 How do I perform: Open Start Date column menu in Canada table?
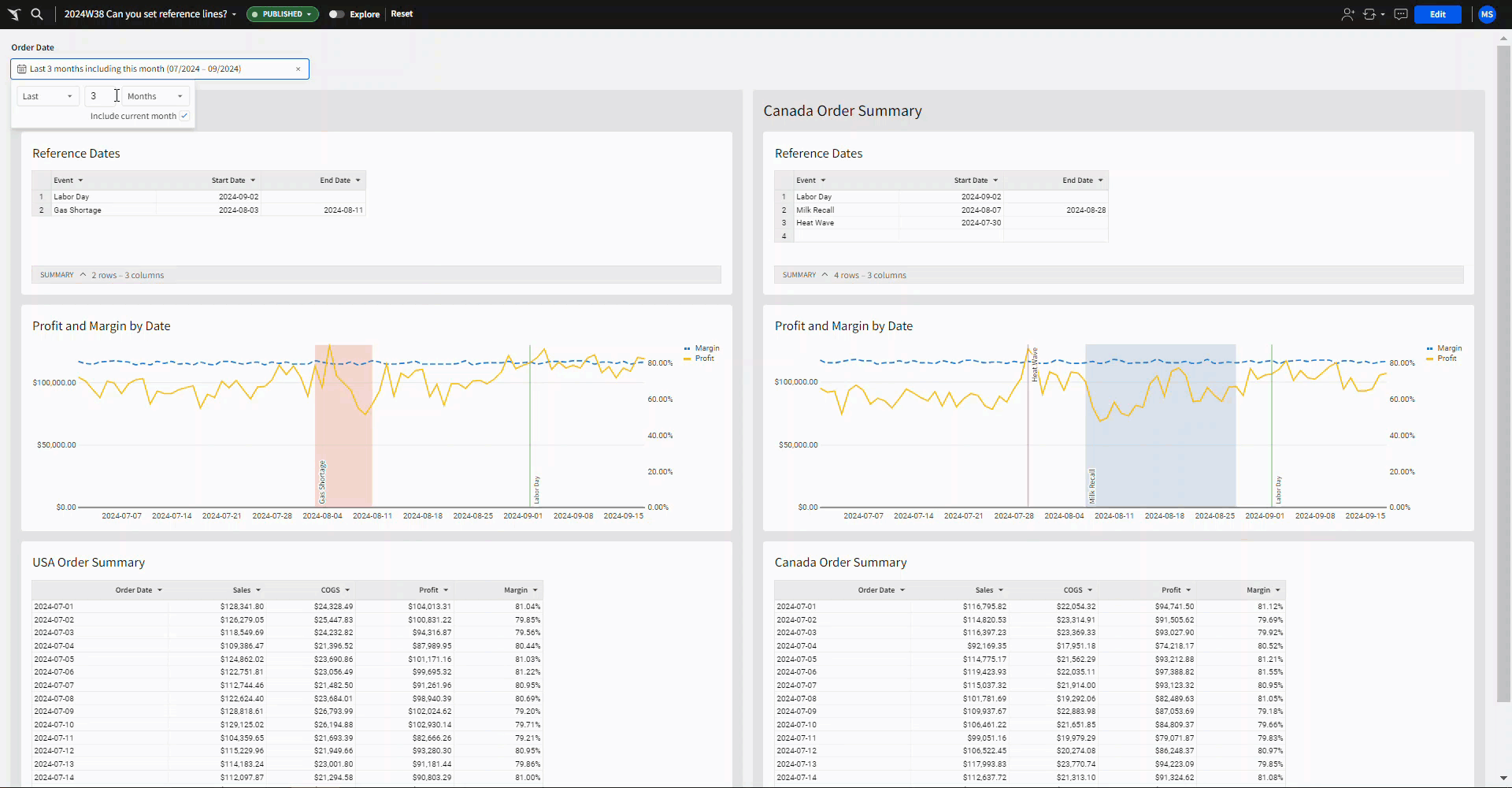(995, 180)
